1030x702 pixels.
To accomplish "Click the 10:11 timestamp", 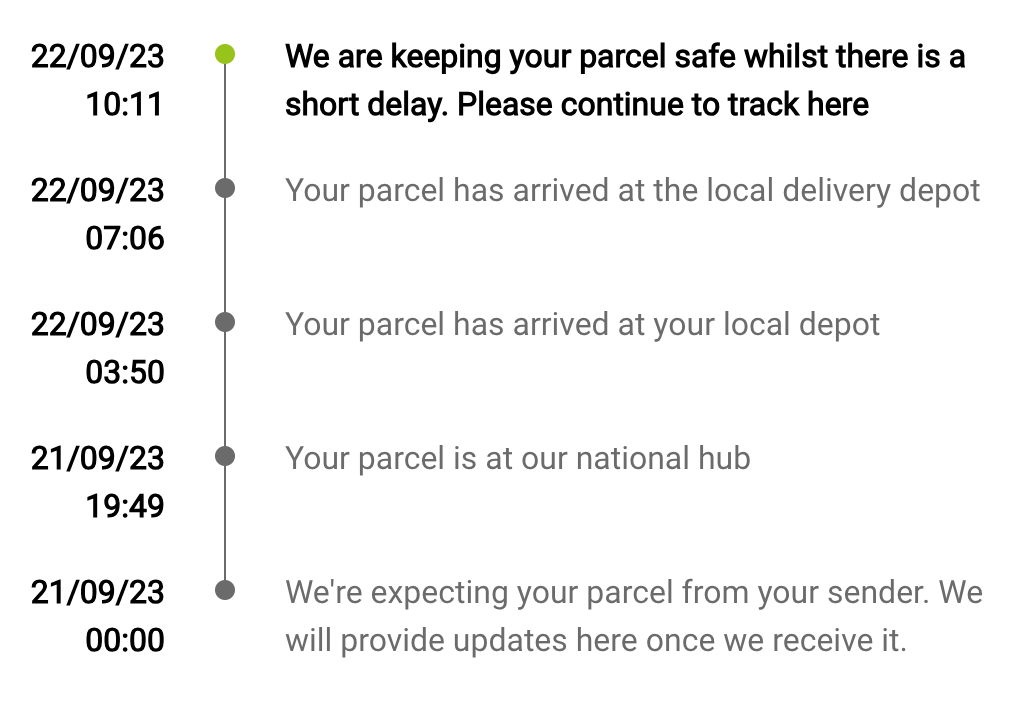I will [124, 104].
